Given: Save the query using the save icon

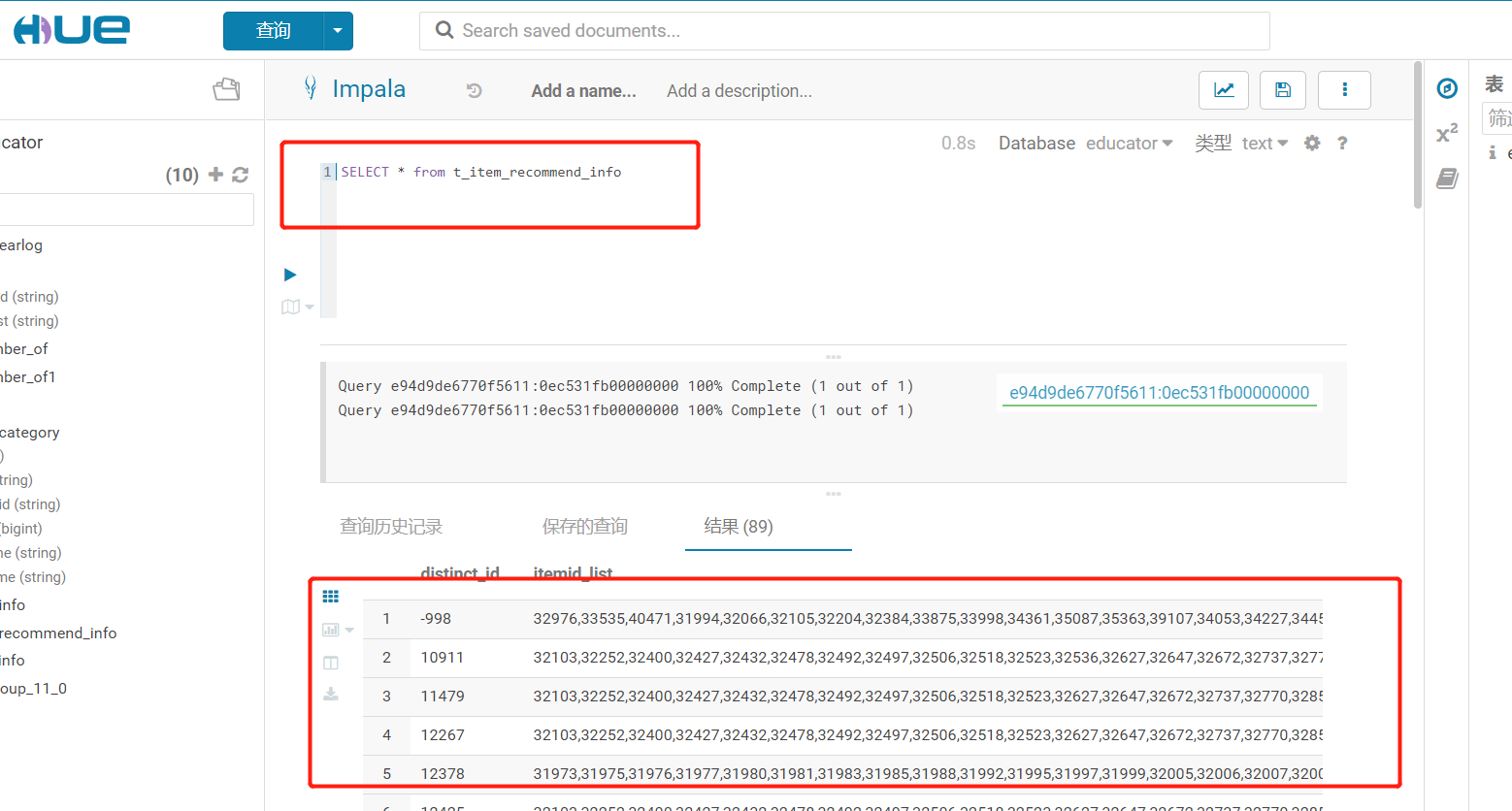Looking at the screenshot, I should 1282,89.
